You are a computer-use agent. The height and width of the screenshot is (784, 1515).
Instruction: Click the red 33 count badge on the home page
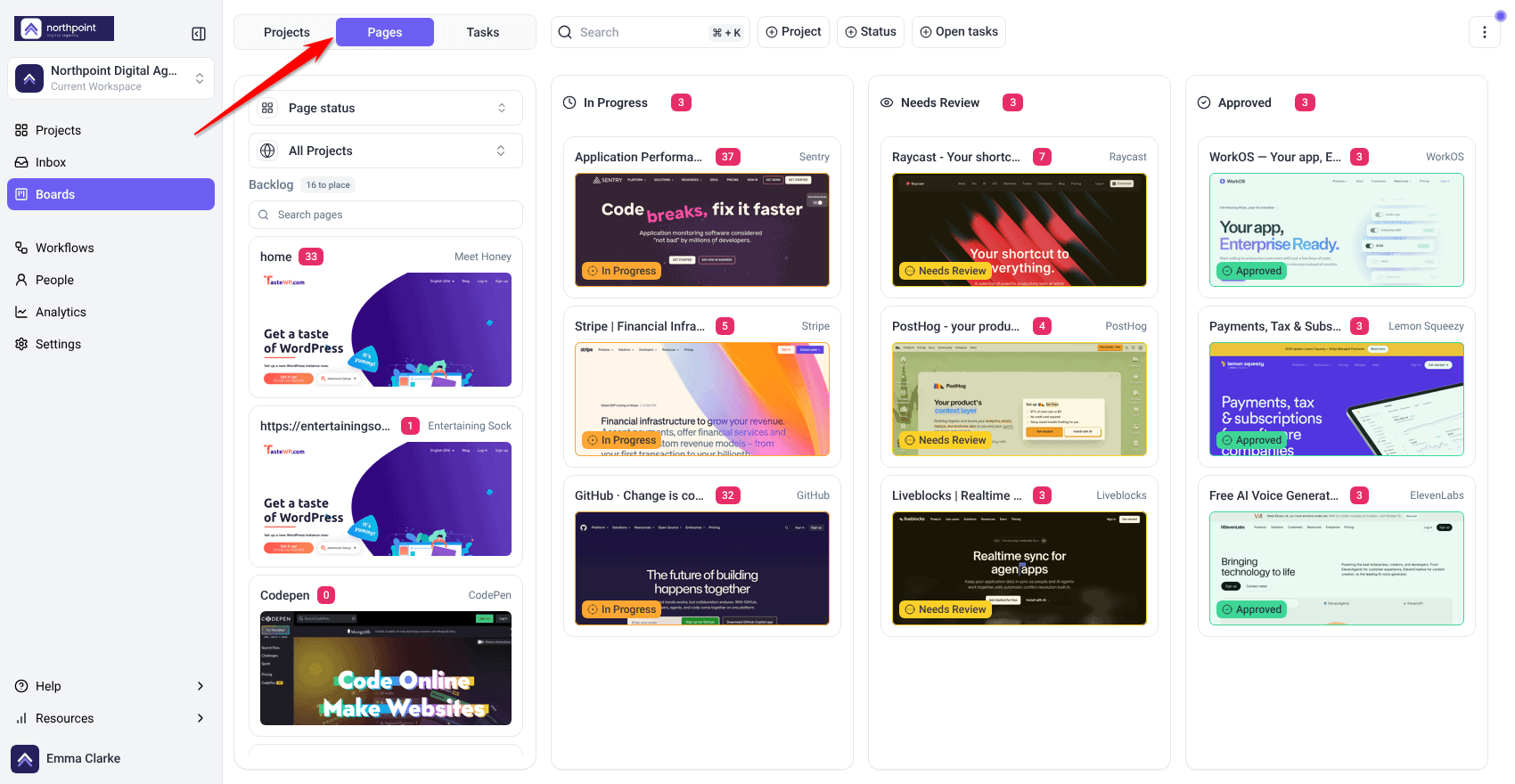pyautogui.click(x=311, y=257)
